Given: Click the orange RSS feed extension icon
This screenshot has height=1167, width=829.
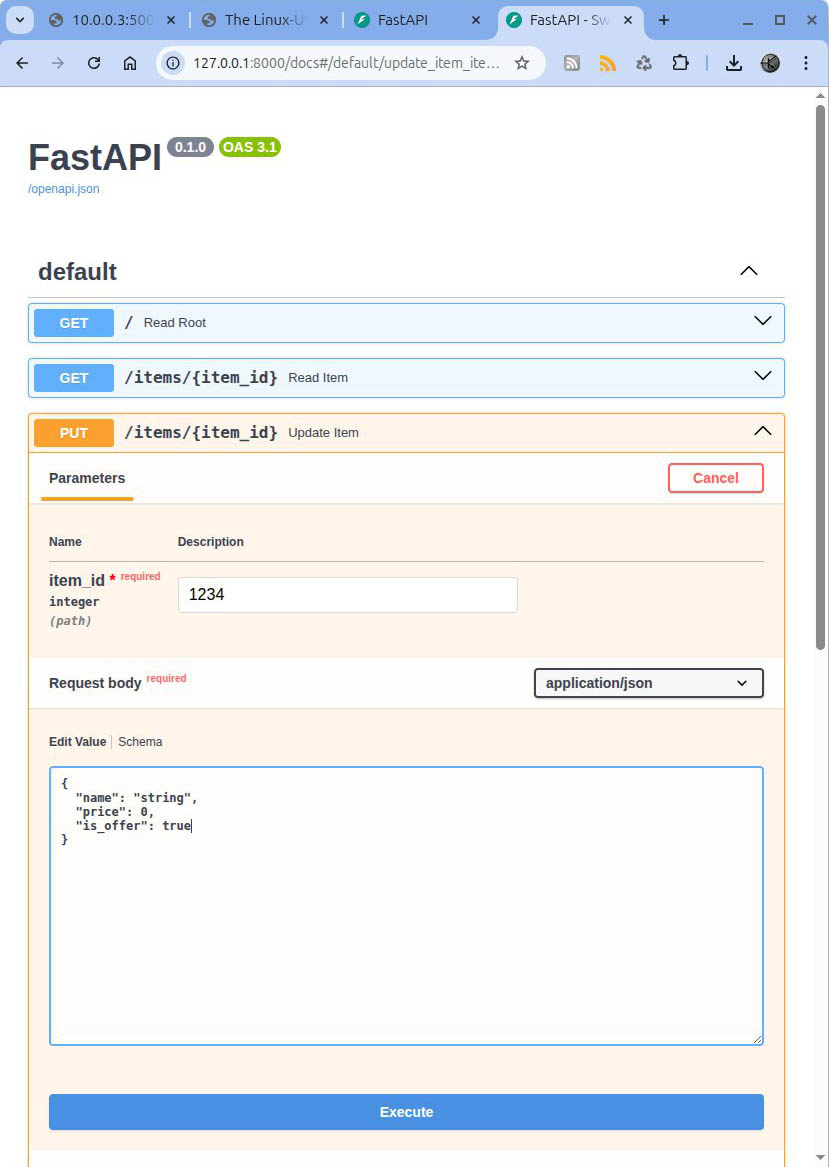Looking at the screenshot, I should pyautogui.click(x=607, y=63).
